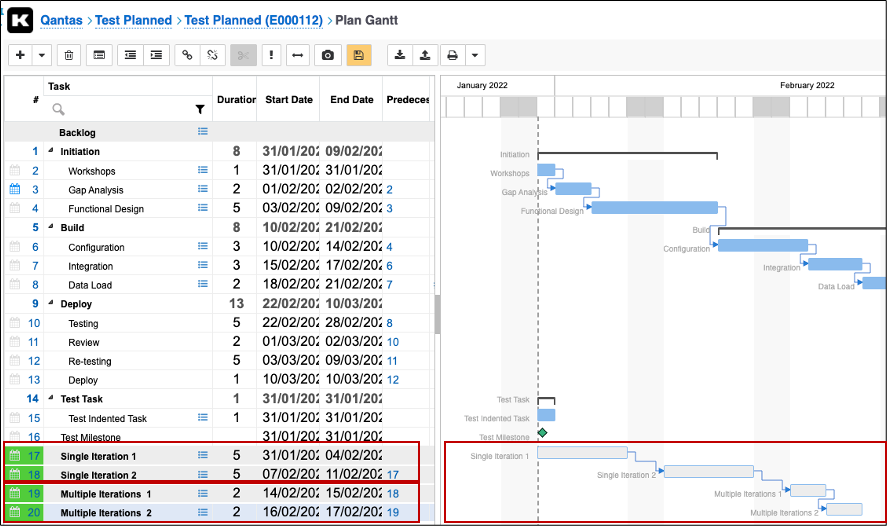This screenshot has width=887, height=526.
Task: Click the Print icon
Action: [x=453, y=55]
